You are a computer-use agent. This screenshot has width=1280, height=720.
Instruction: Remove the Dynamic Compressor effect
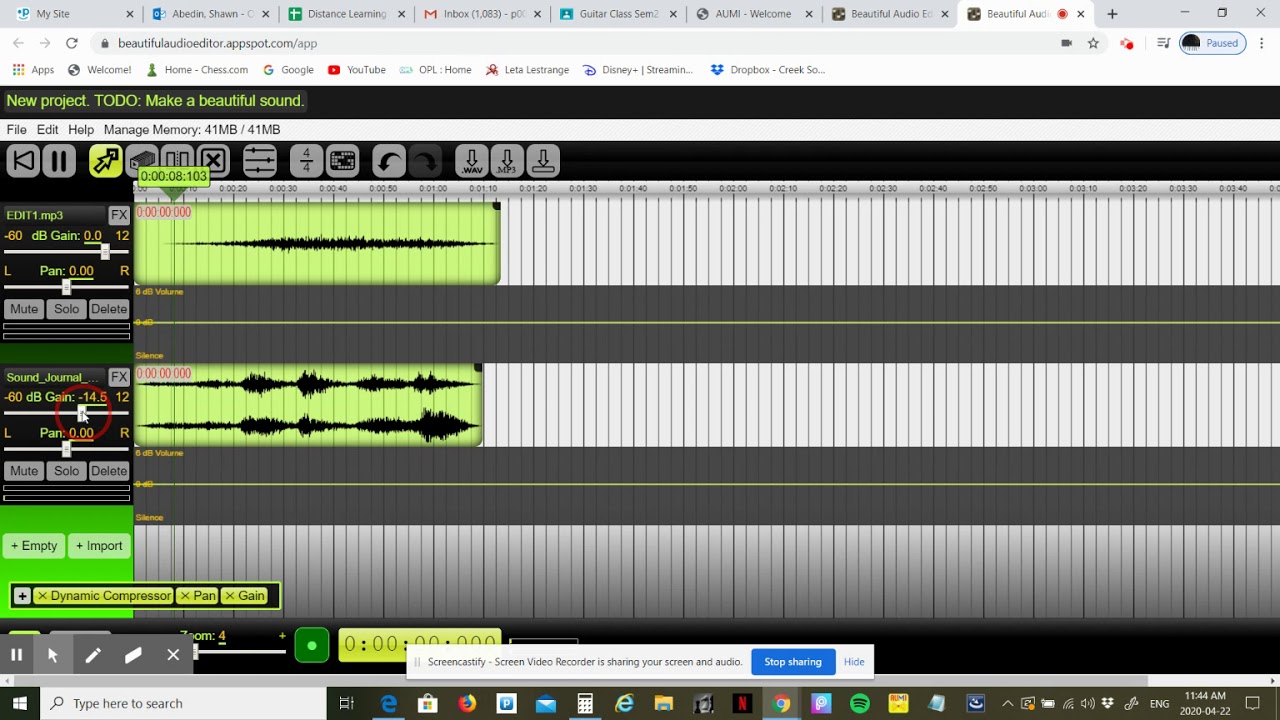click(42, 596)
